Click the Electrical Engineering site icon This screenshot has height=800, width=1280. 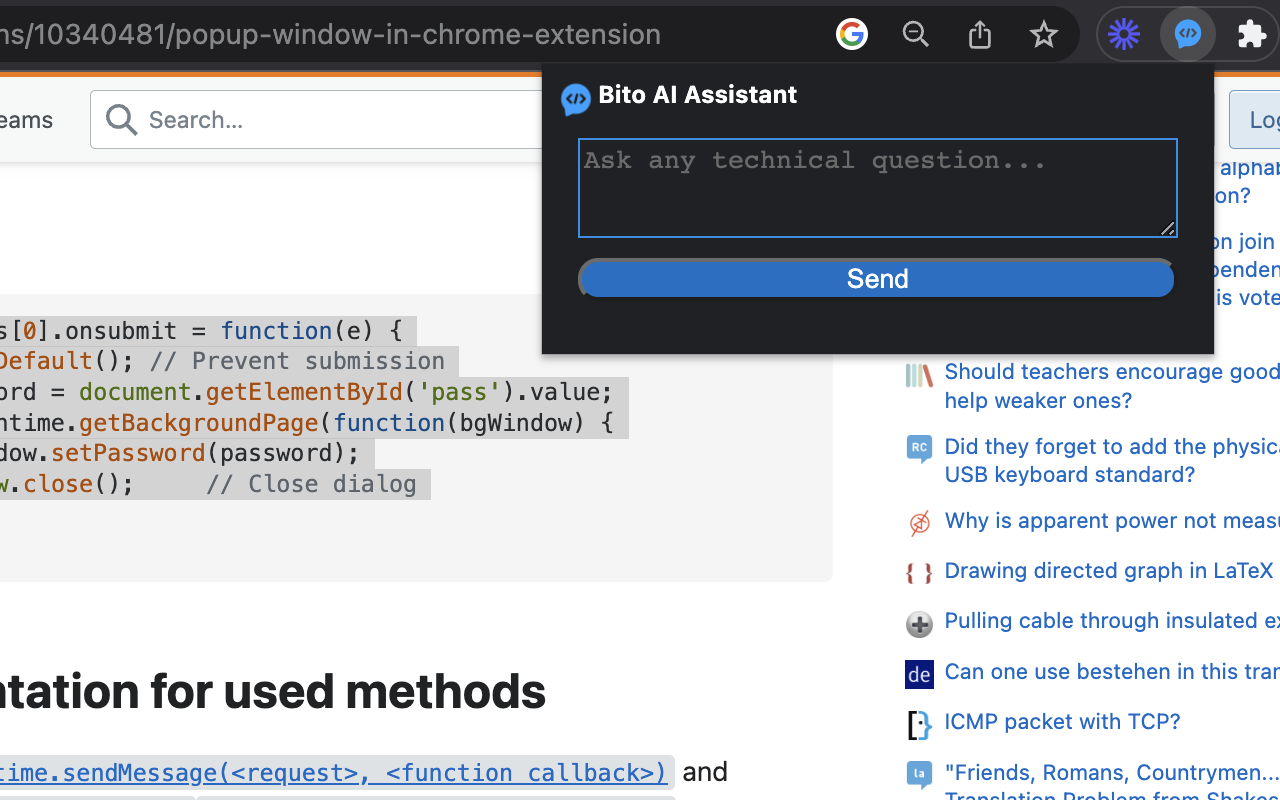tap(919, 523)
